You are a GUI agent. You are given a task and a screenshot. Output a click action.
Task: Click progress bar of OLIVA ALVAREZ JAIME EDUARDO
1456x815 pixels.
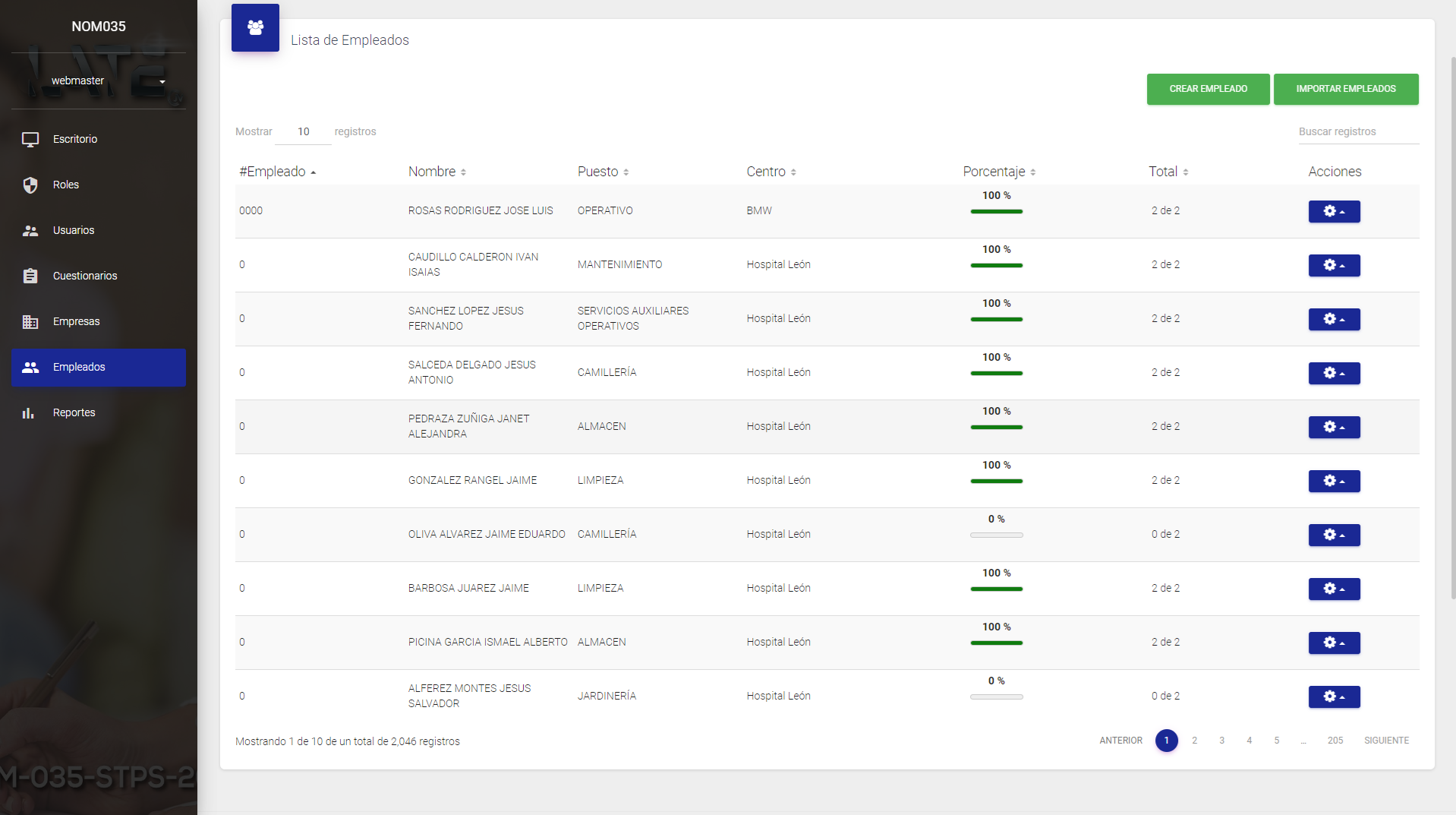pyautogui.click(x=996, y=535)
